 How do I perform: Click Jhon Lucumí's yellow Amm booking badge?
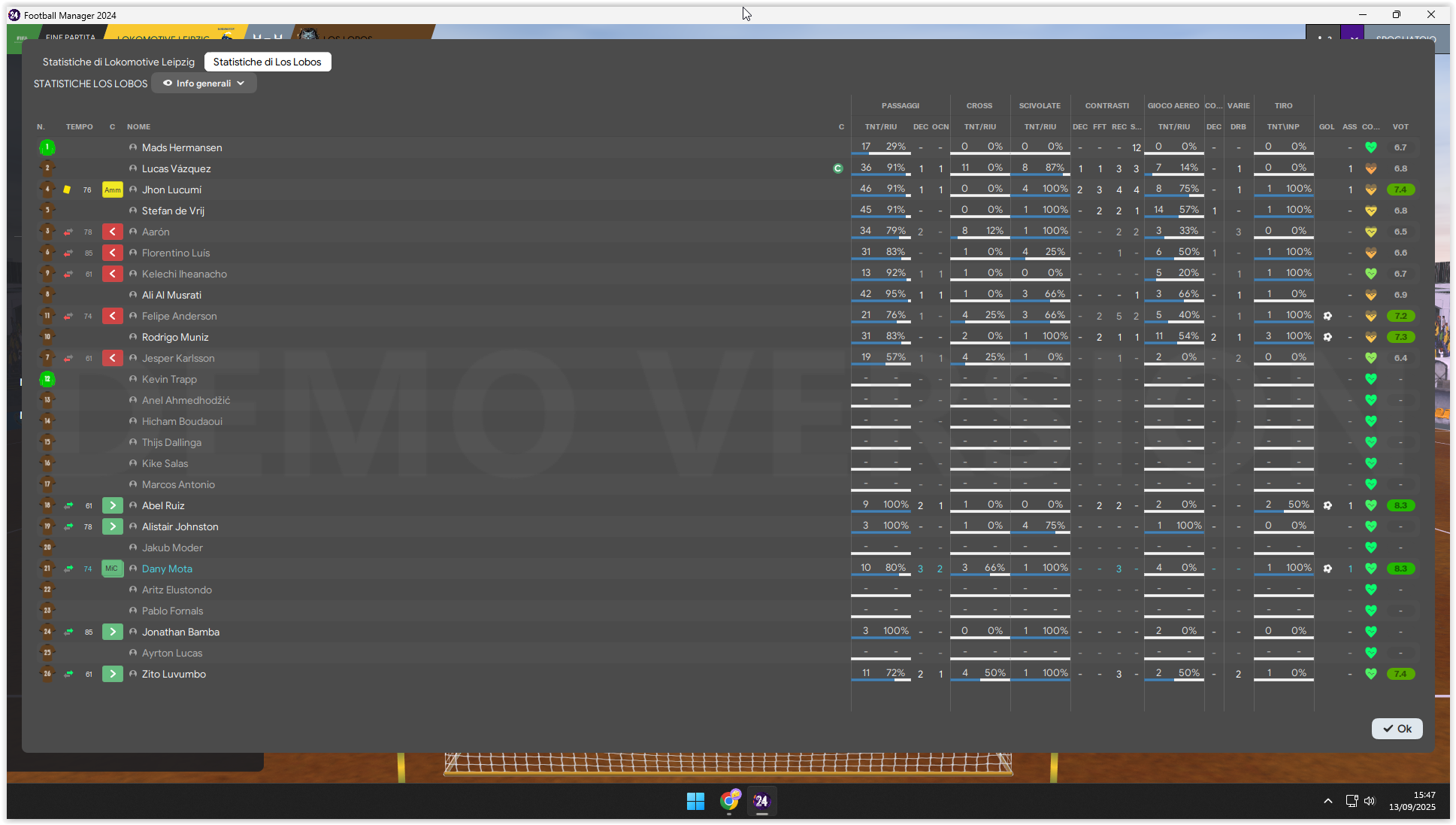click(112, 190)
